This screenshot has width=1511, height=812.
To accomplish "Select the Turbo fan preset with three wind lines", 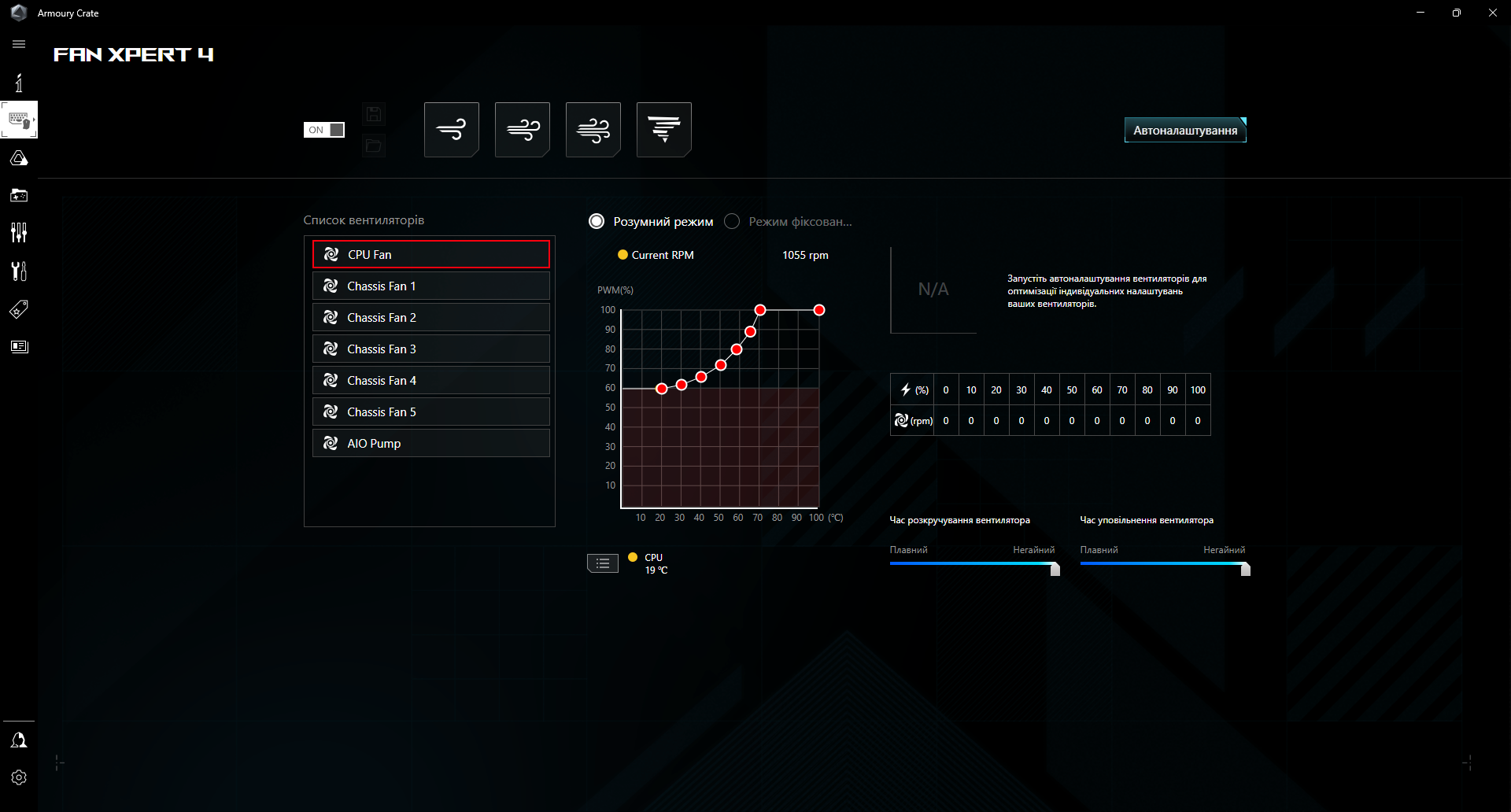I will click(x=593, y=130).
